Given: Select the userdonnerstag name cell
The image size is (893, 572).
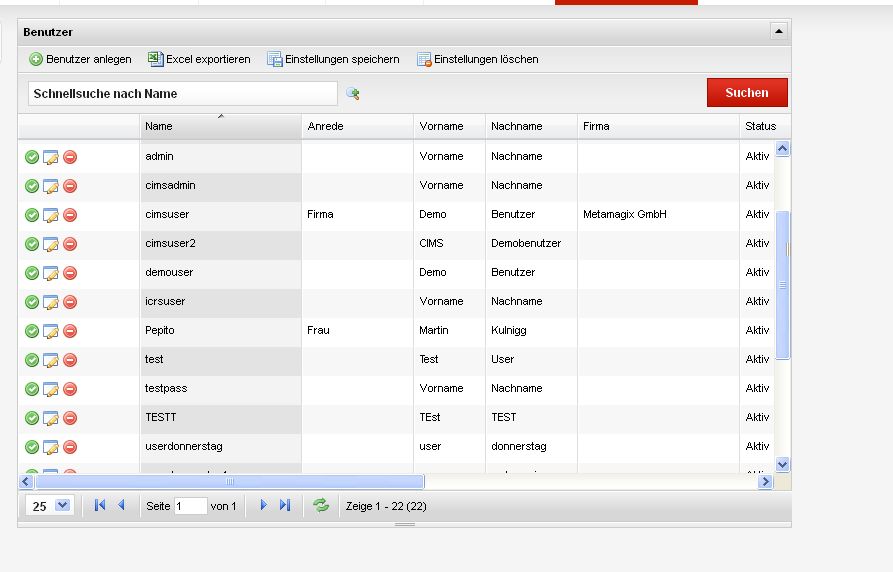Looking at the screenshot, I should click(220, 447).
